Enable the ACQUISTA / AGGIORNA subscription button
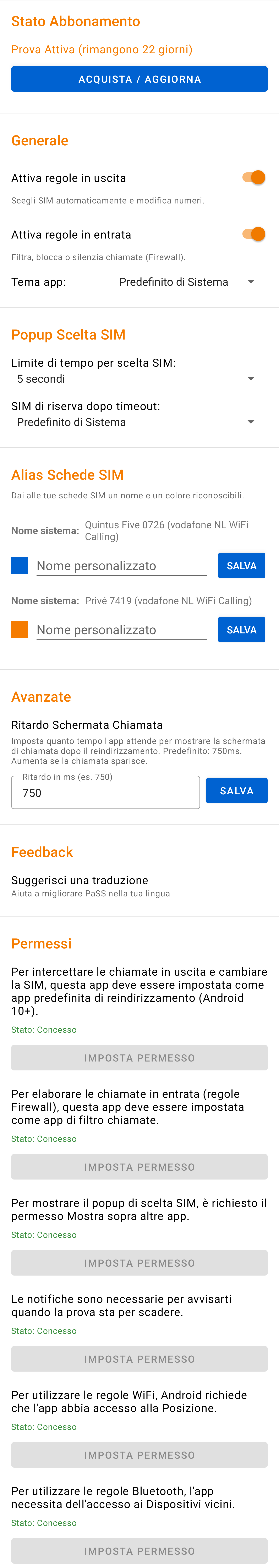The width and height of the screenshot is (279, 1568). coord(139,79)
